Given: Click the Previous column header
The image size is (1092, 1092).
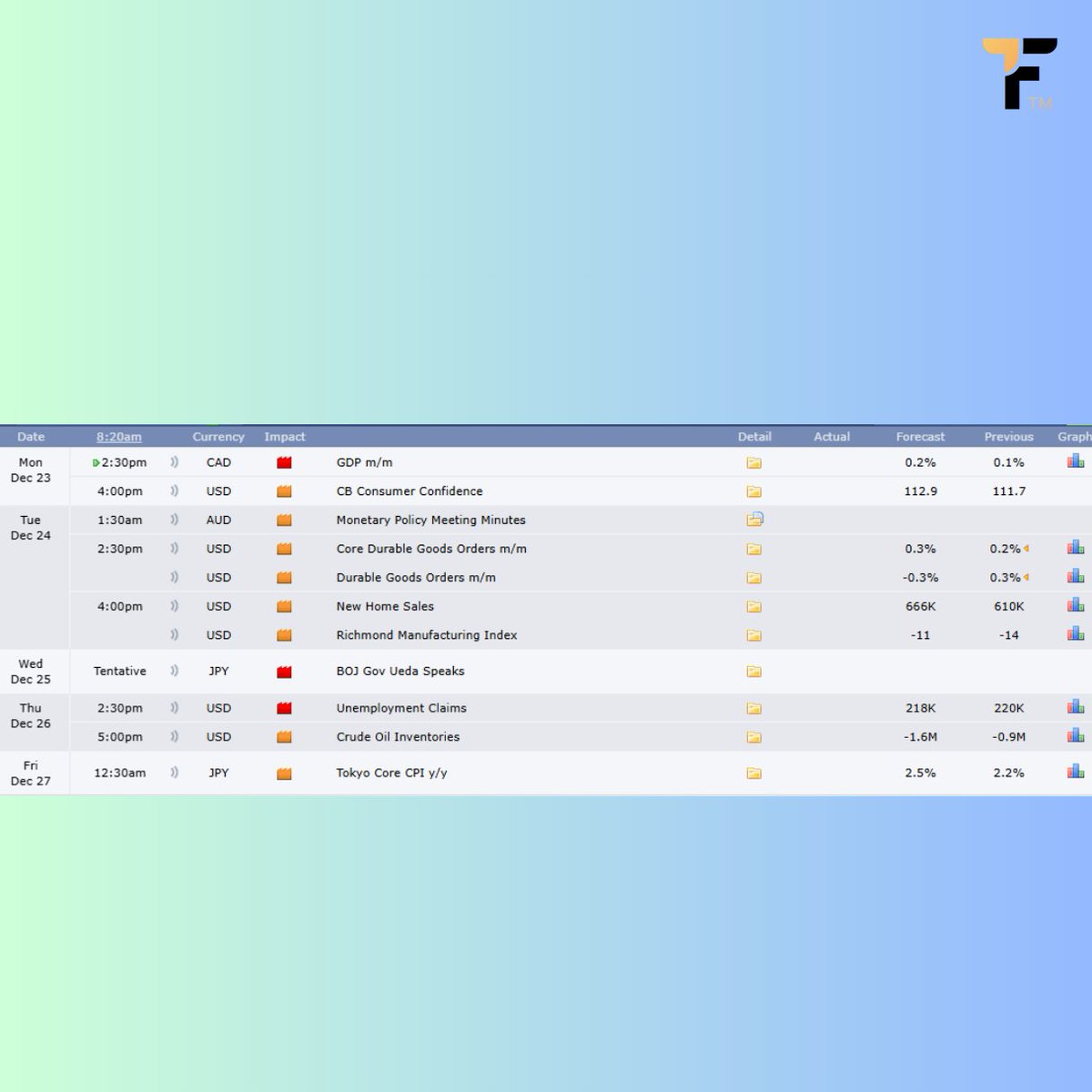Looking at the screenshot, I should 1008,437.
